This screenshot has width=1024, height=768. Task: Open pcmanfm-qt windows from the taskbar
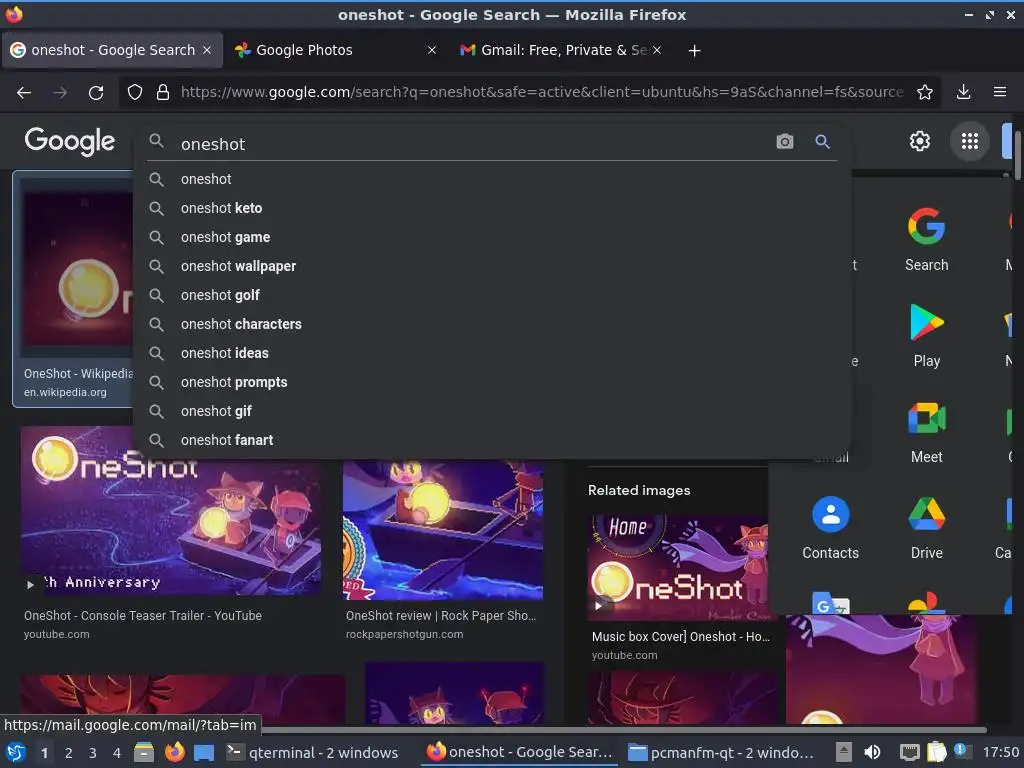click(x=722, y=753)
